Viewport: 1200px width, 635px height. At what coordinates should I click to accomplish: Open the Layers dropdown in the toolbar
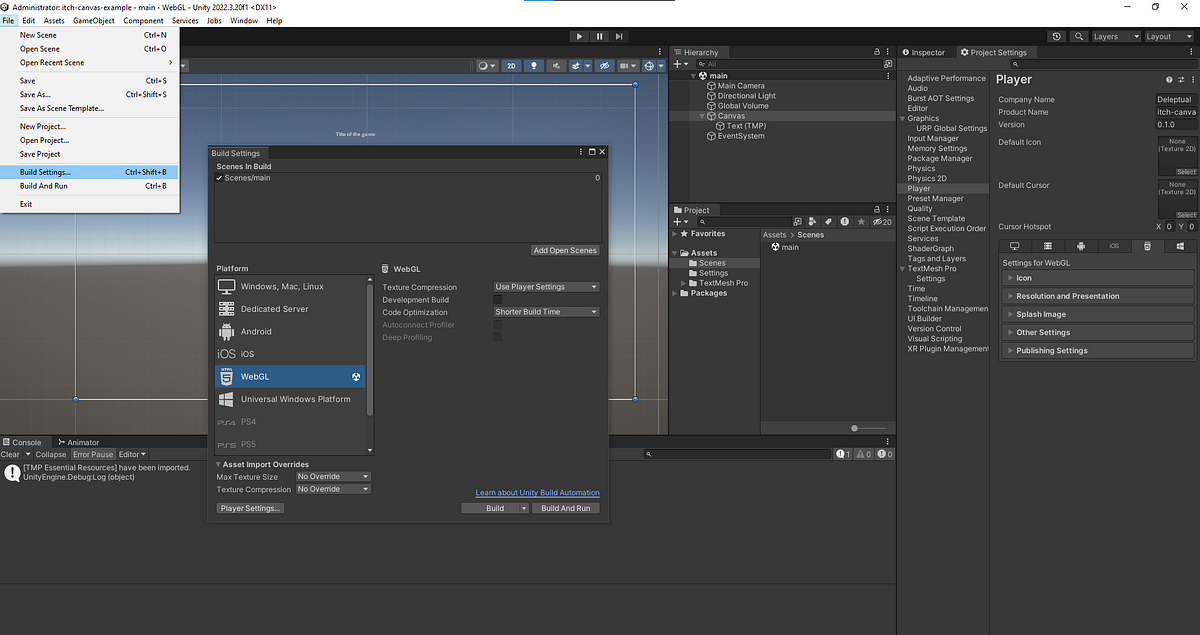[x=1113, y=36]
